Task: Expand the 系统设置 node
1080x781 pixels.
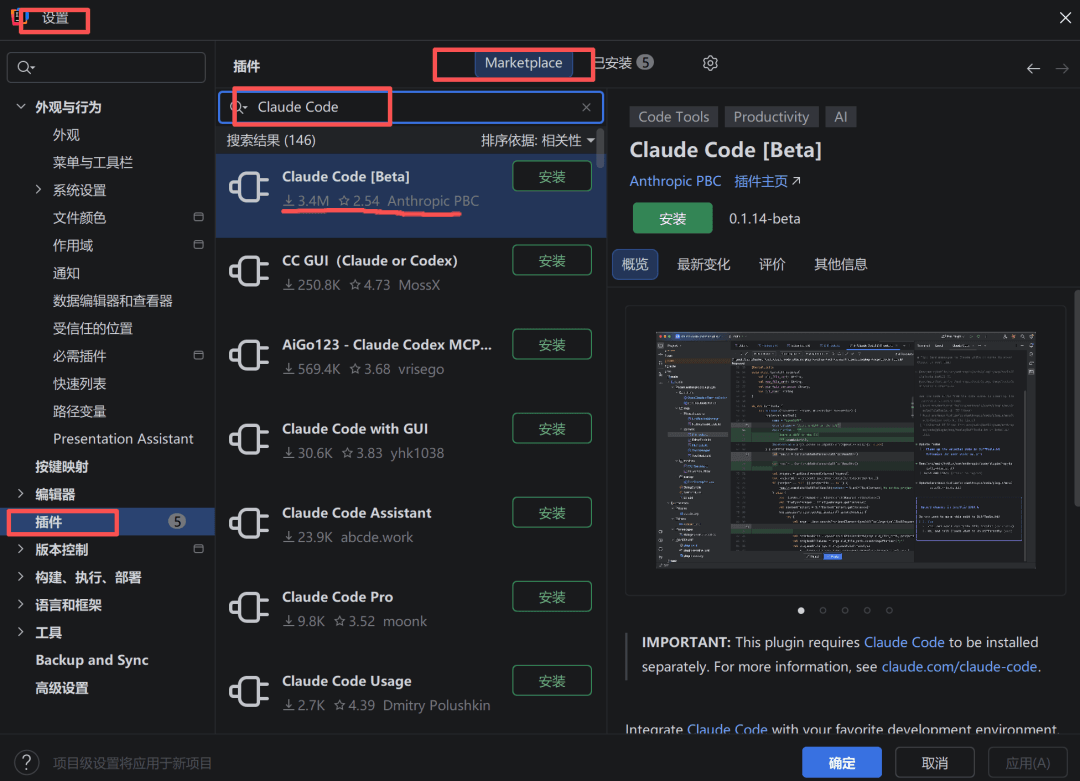Action: pos(39,189)
